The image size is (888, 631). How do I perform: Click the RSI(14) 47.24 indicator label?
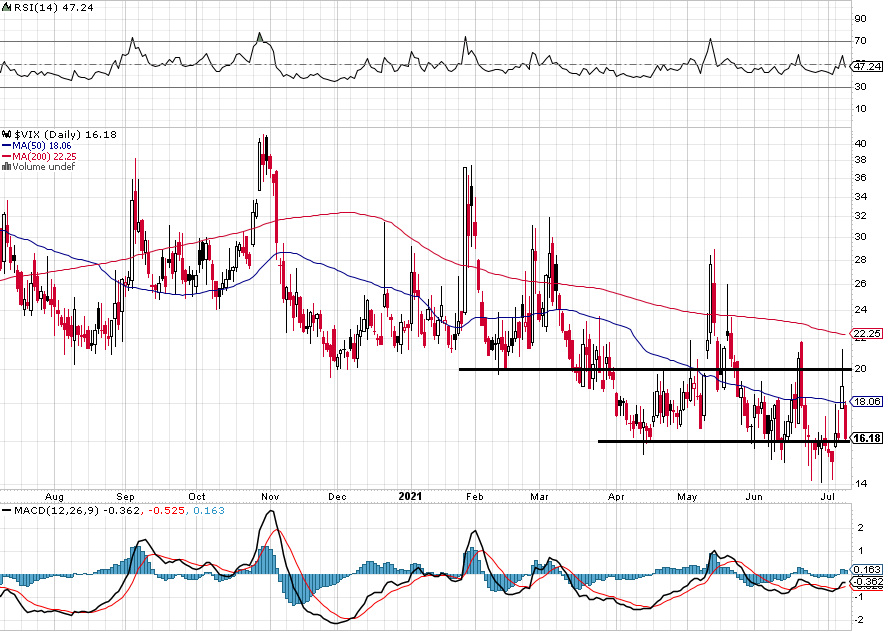tap(52, 7)
